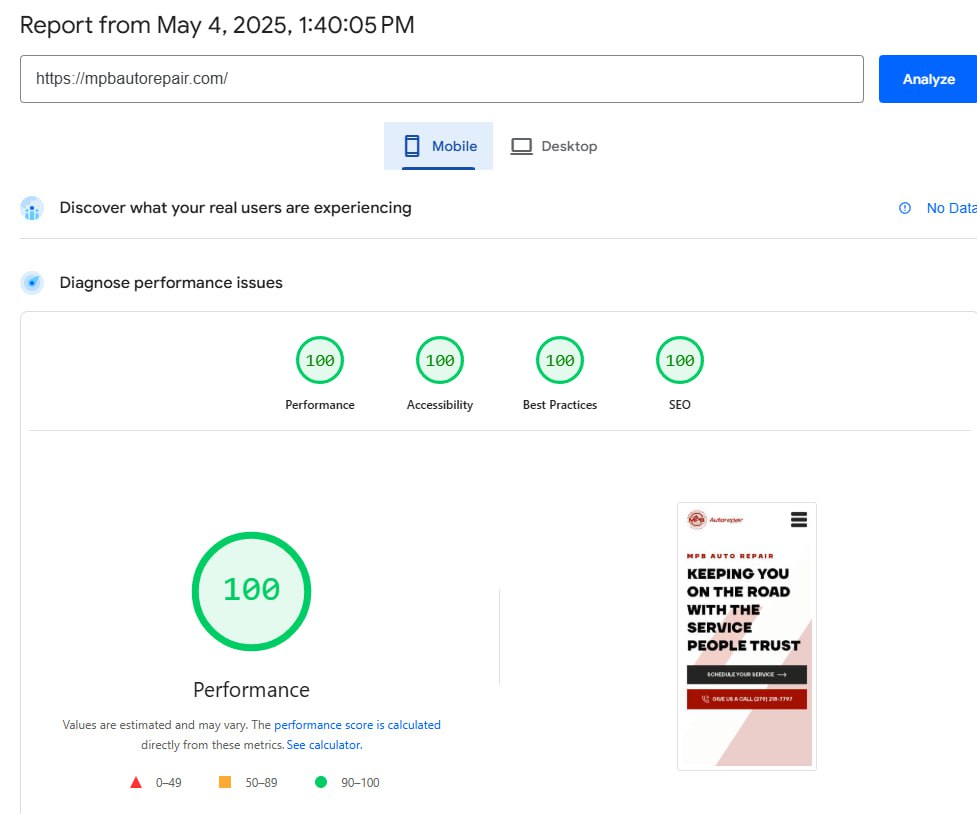This screenshot has height=814, width=977.
Task: Click the mobile phone icon
Action: click(x=412, y=146)
